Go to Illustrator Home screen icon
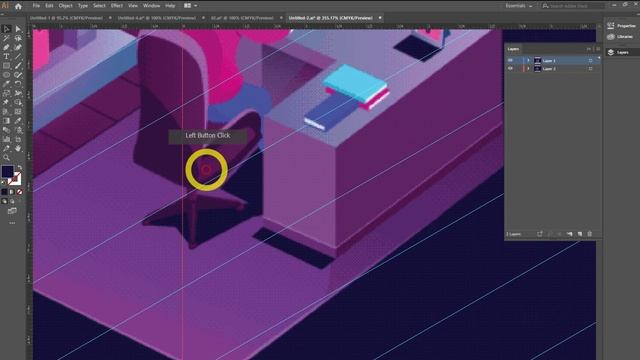 pos(18,6)
